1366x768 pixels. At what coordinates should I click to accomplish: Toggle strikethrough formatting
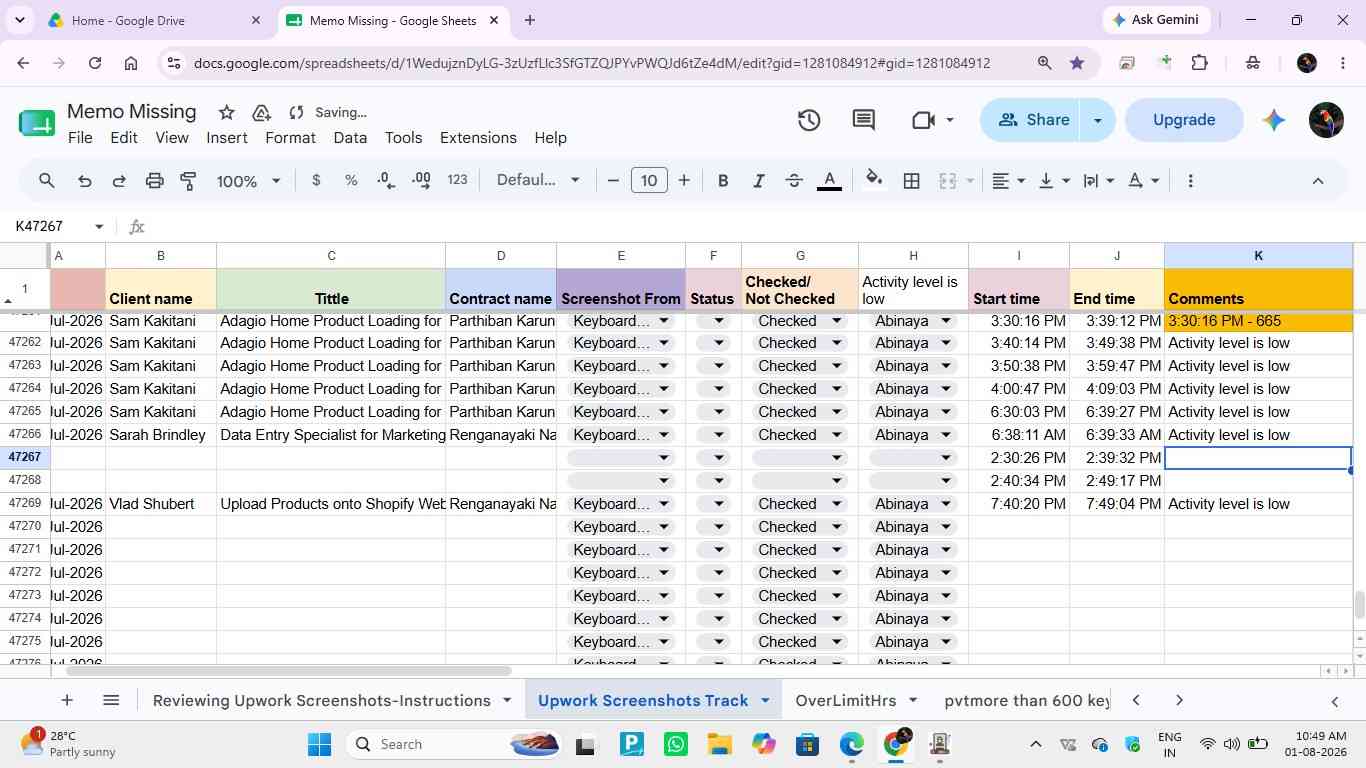coord(794,181)
